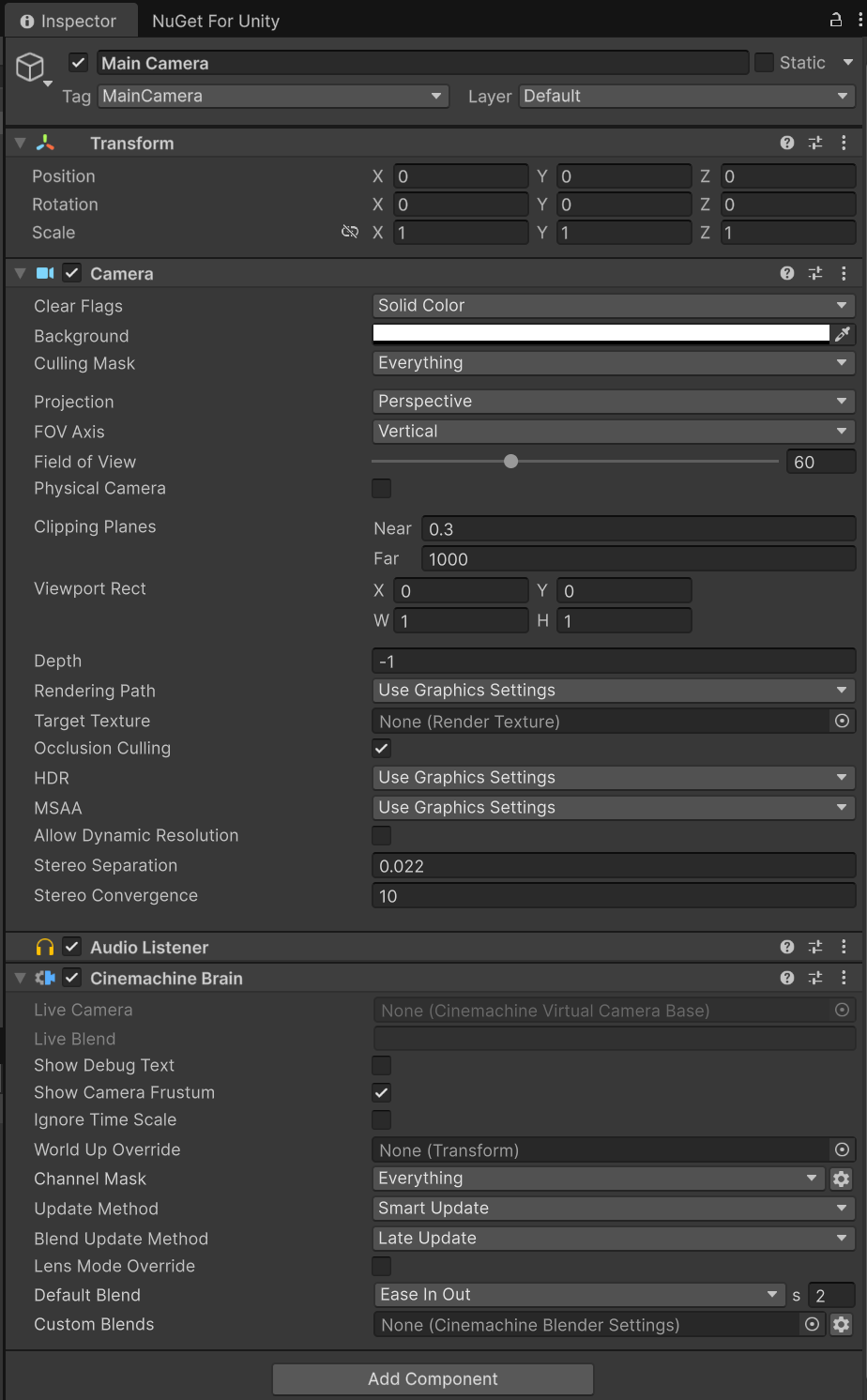Click the Field of View slider handle
The width and height of the screenshot is (867, 1400).
pos(510,462)
